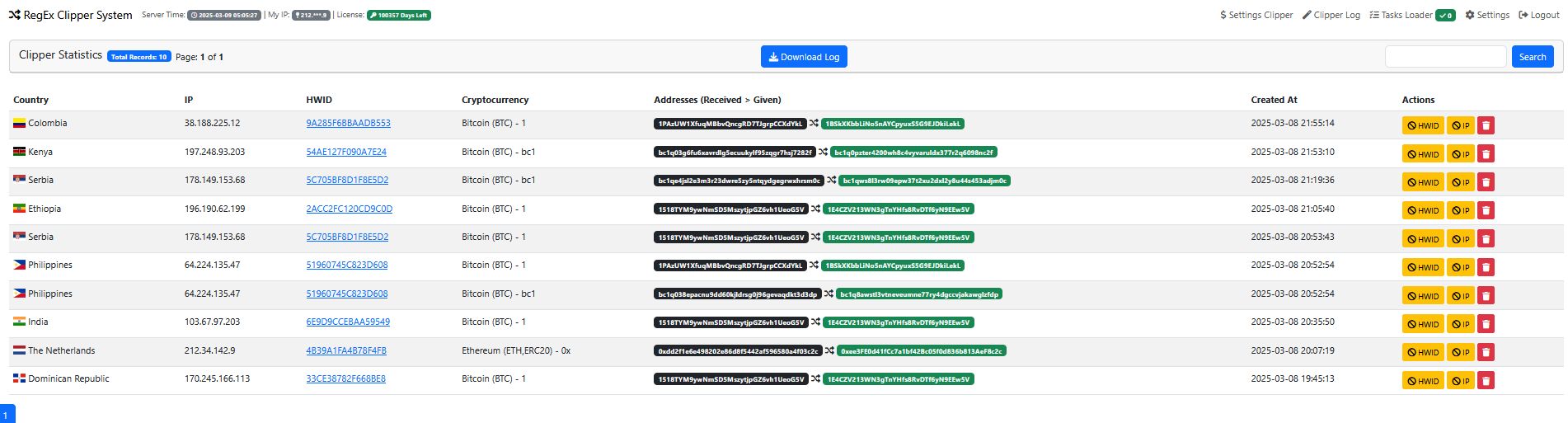Click the Ethiopia row's red trash icon
This screenshot has width=1568, height=423.
click(1486, 210)
